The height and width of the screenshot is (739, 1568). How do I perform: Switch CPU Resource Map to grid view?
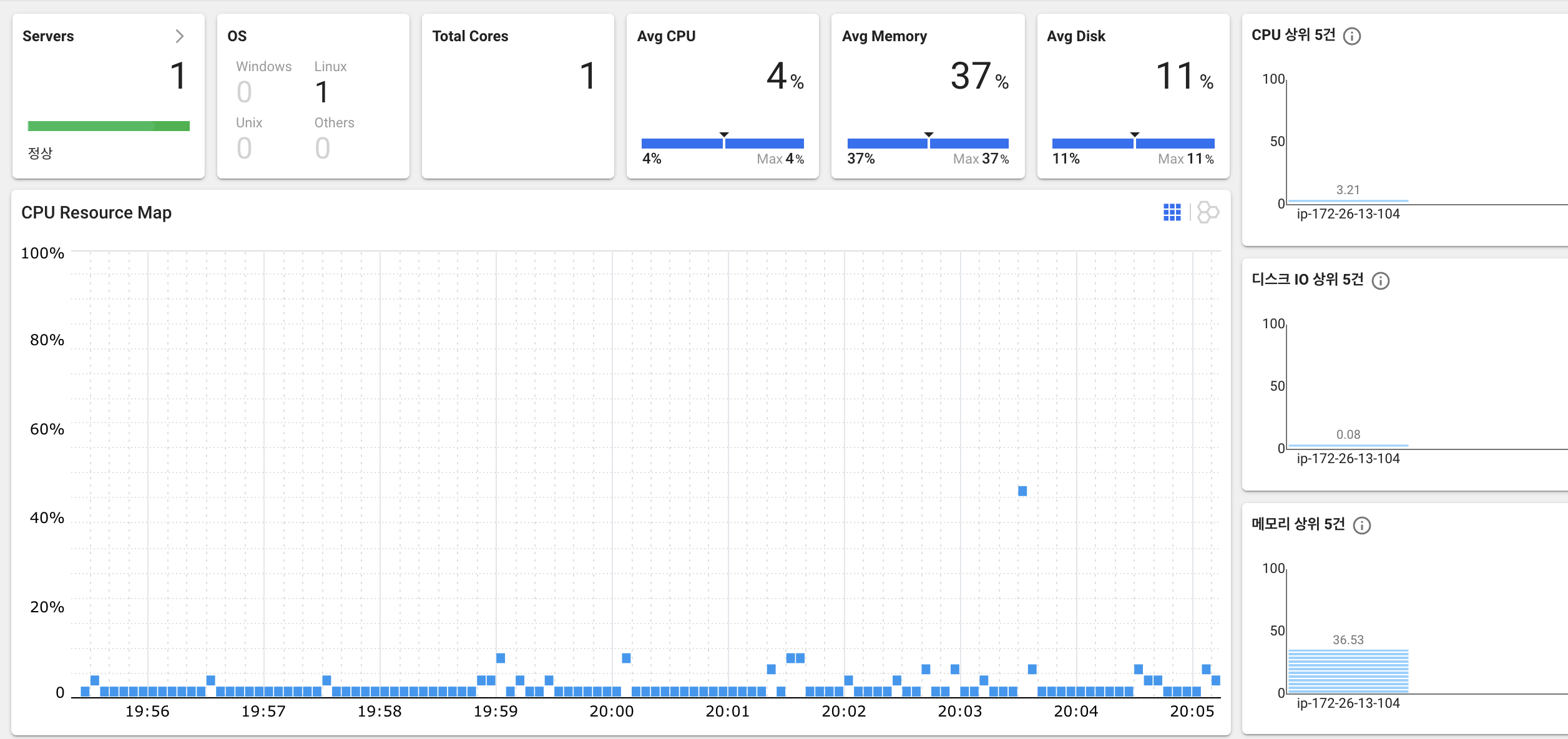[x=1172, y=212]
